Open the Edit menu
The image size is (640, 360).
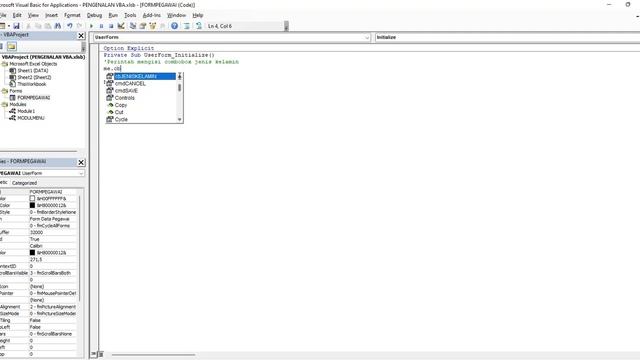pos(17,15)
